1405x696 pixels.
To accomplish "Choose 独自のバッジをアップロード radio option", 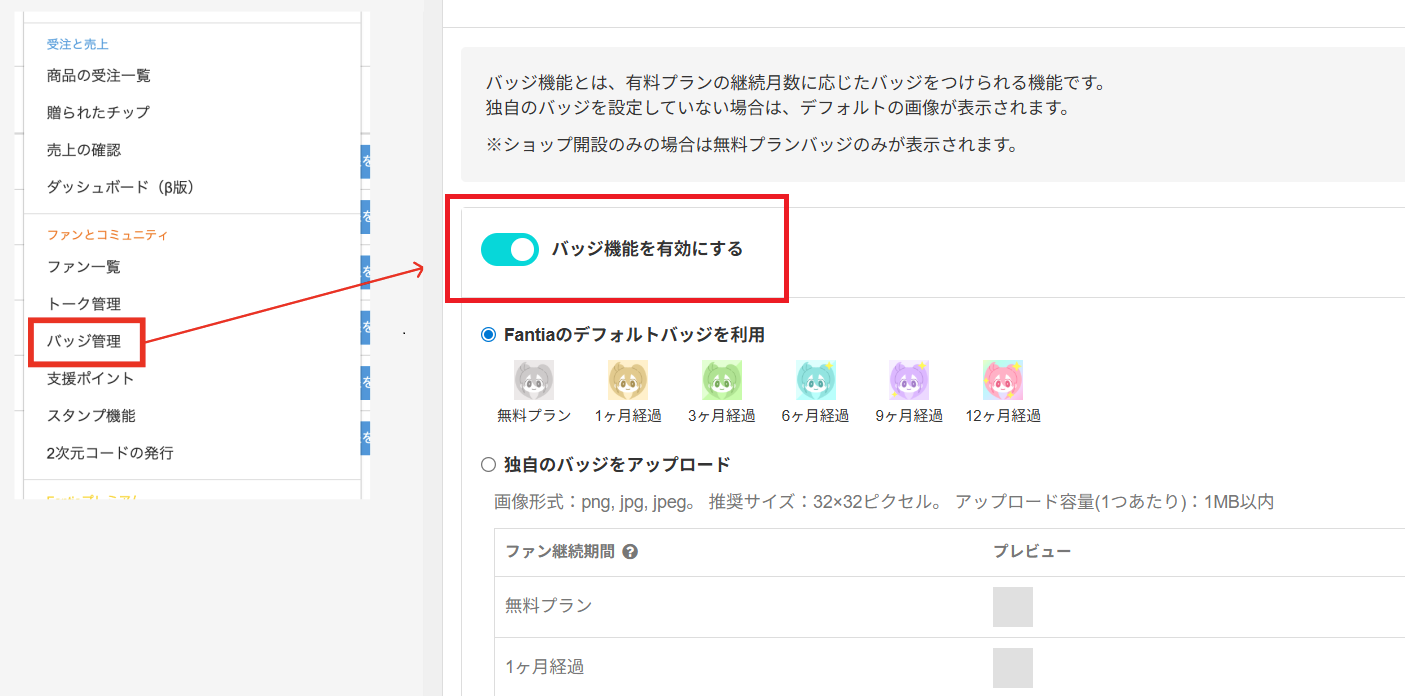I will click(x=489, y=464).
